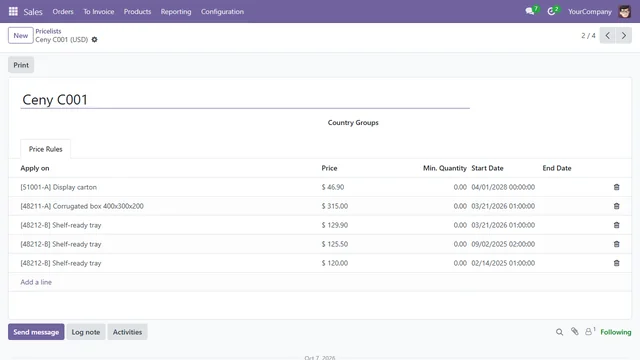Open the Sales app title
Image resolution: width=640 pixels, height=360 pixels.
33,12
